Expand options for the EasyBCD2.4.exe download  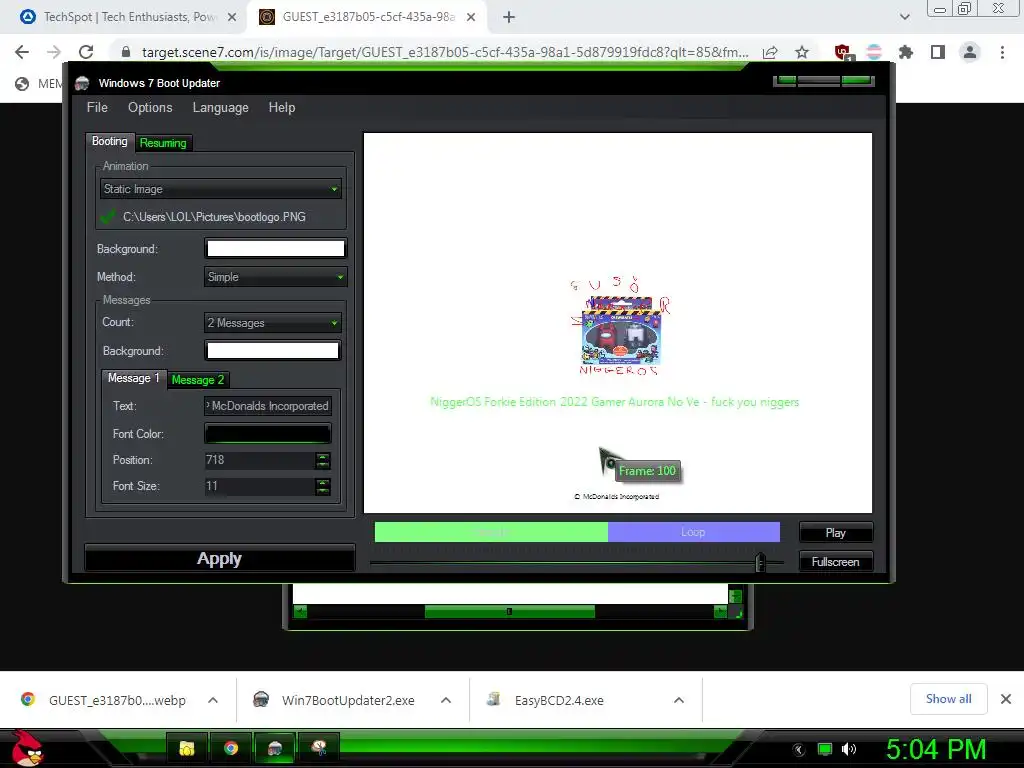[x=679, y=700]
